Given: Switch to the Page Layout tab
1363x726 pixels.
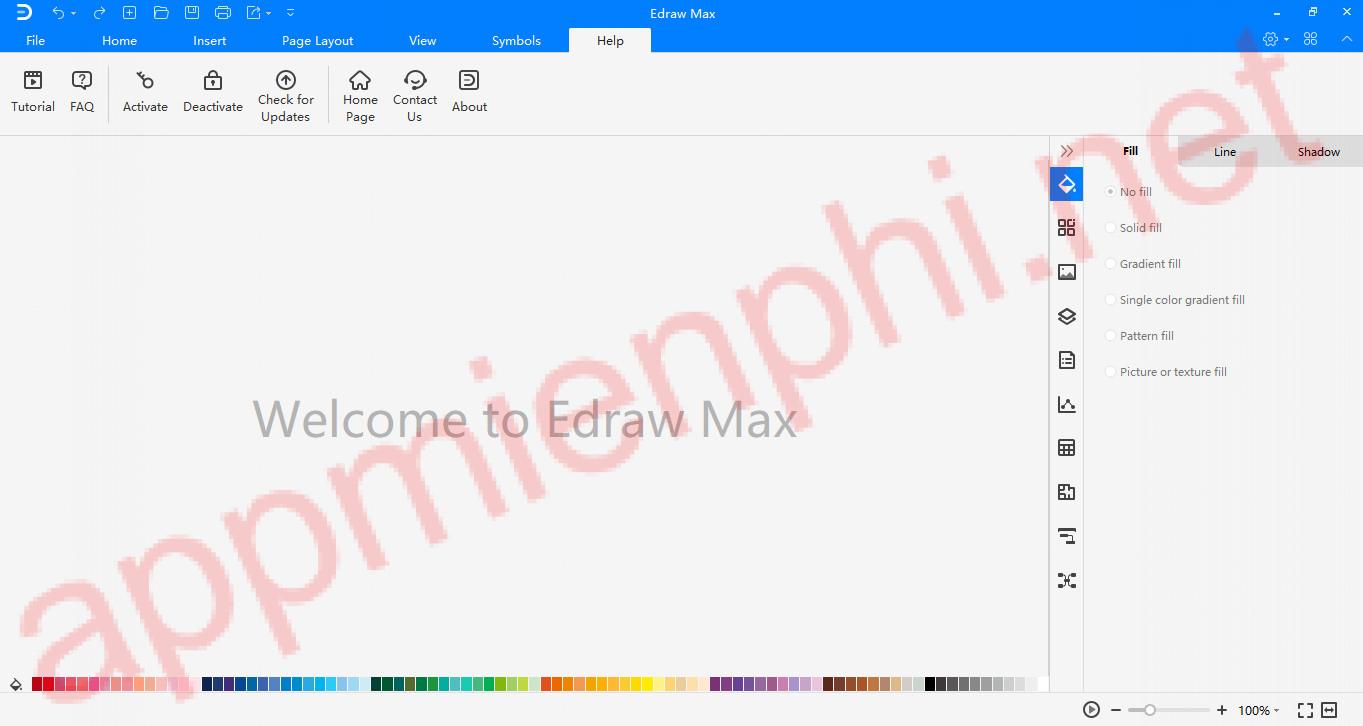Looking at the screenshot, I should [318, 40].
